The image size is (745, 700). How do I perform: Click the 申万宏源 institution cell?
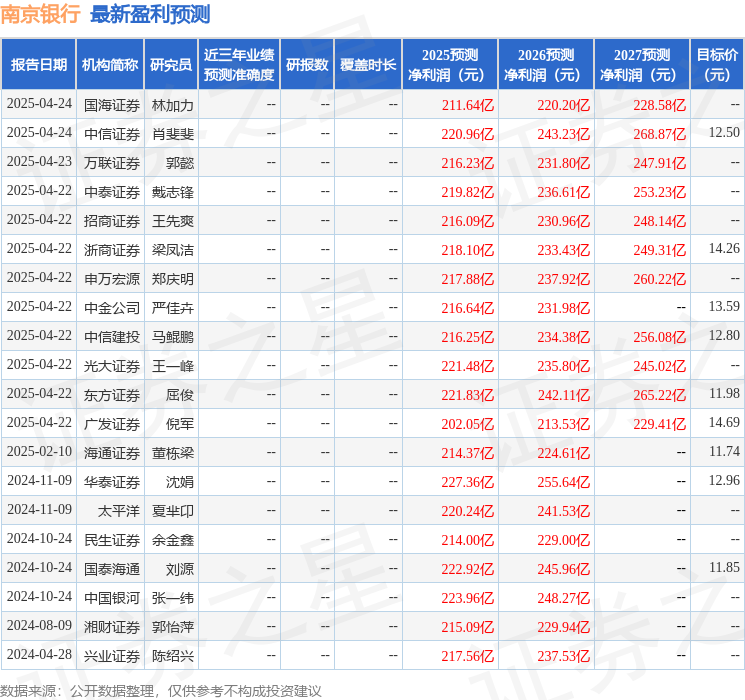(112, 279)
